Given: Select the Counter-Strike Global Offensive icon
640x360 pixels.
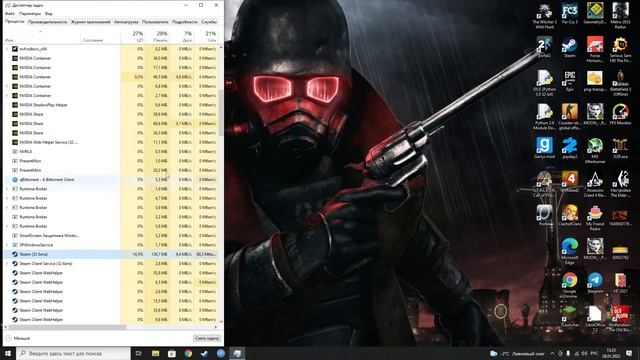Looking at the screenshot, I should click(569, 116).
